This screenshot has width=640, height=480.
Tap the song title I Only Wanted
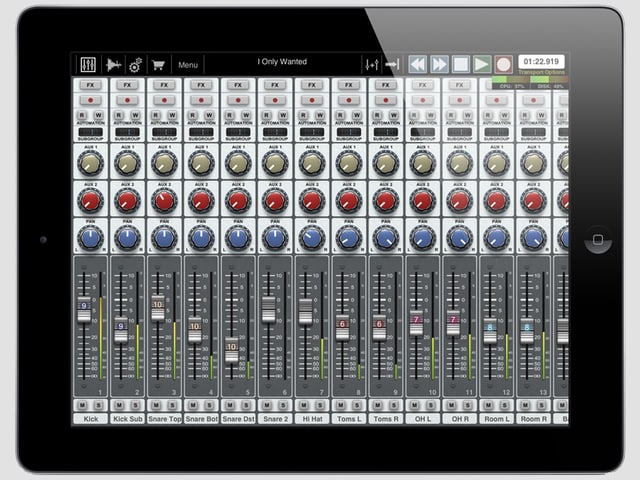(x=282, y=62)
